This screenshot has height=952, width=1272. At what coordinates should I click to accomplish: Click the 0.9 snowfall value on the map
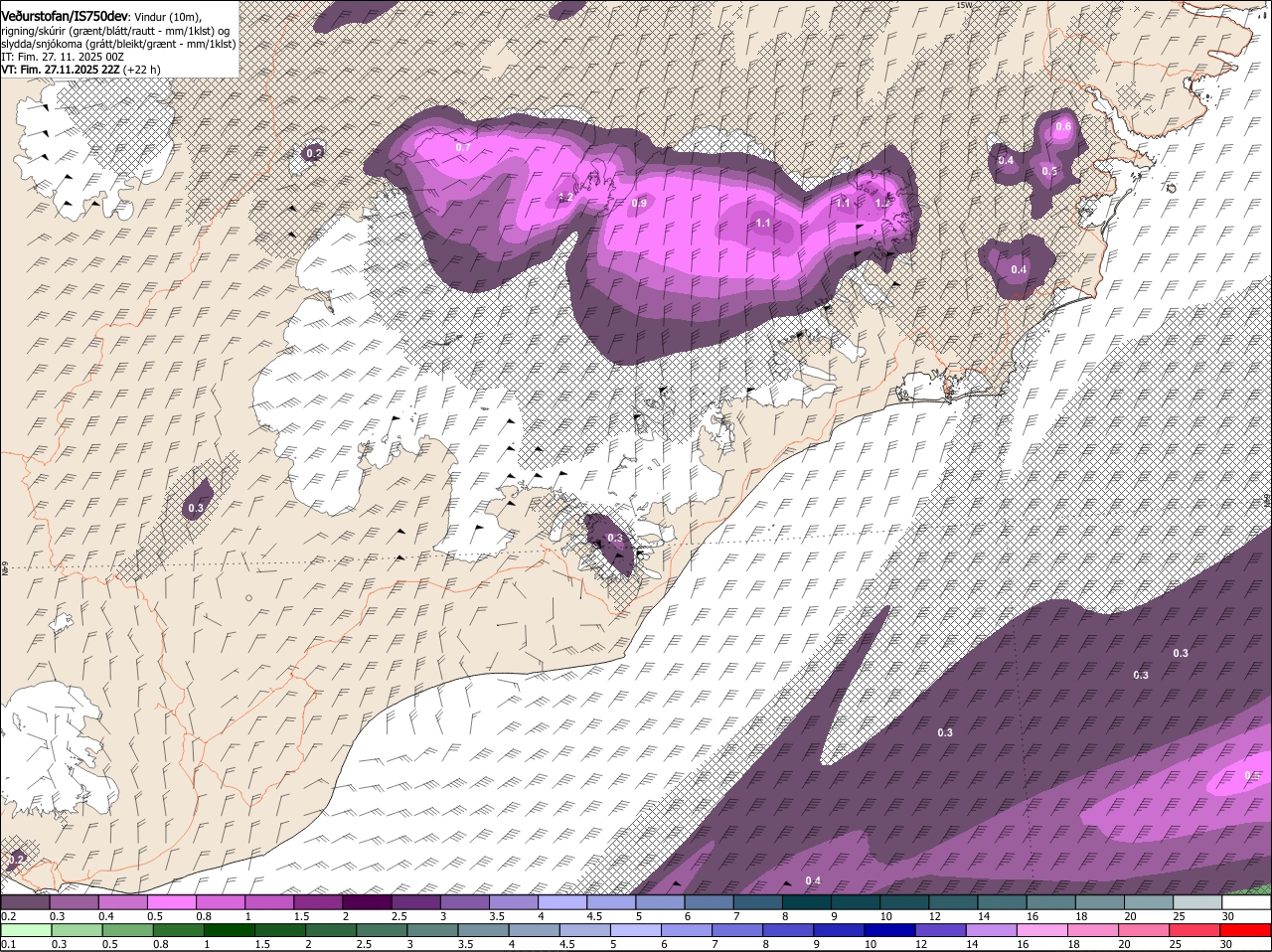pyautogui.click(x=639, y=204)
